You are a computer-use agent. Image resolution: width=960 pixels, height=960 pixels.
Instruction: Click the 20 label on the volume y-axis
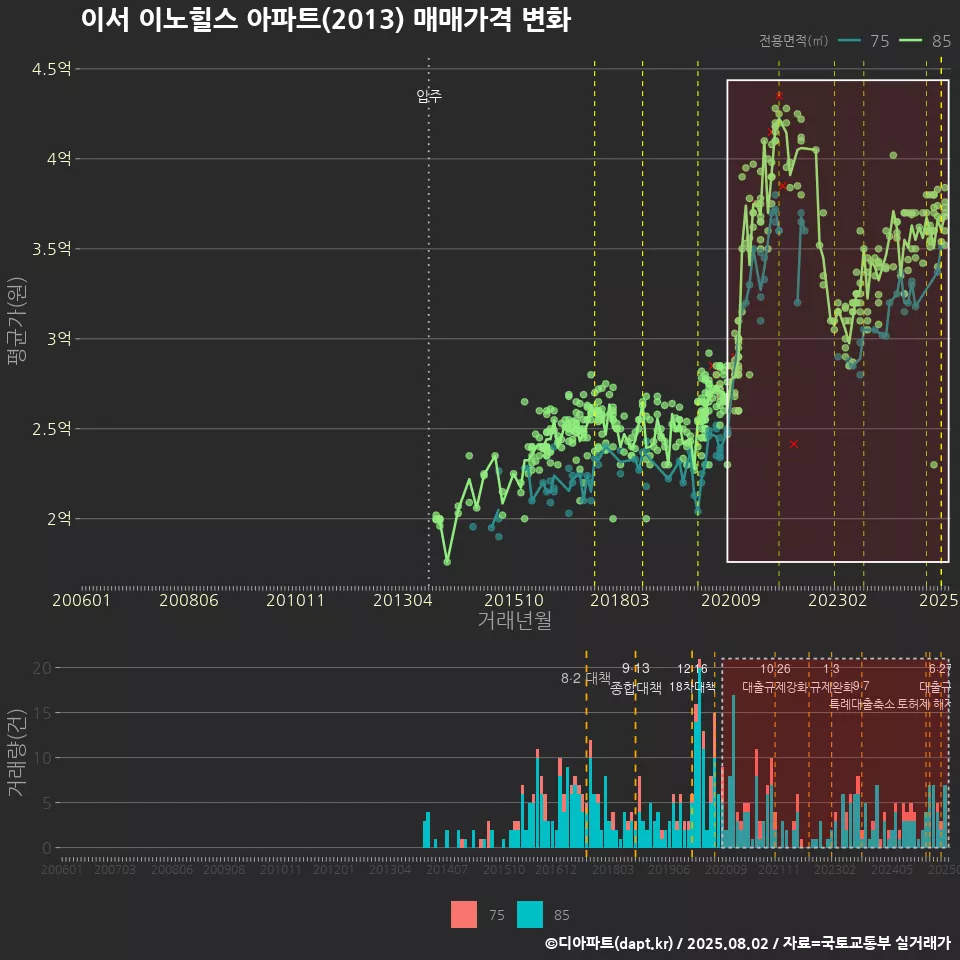point(42,667)
